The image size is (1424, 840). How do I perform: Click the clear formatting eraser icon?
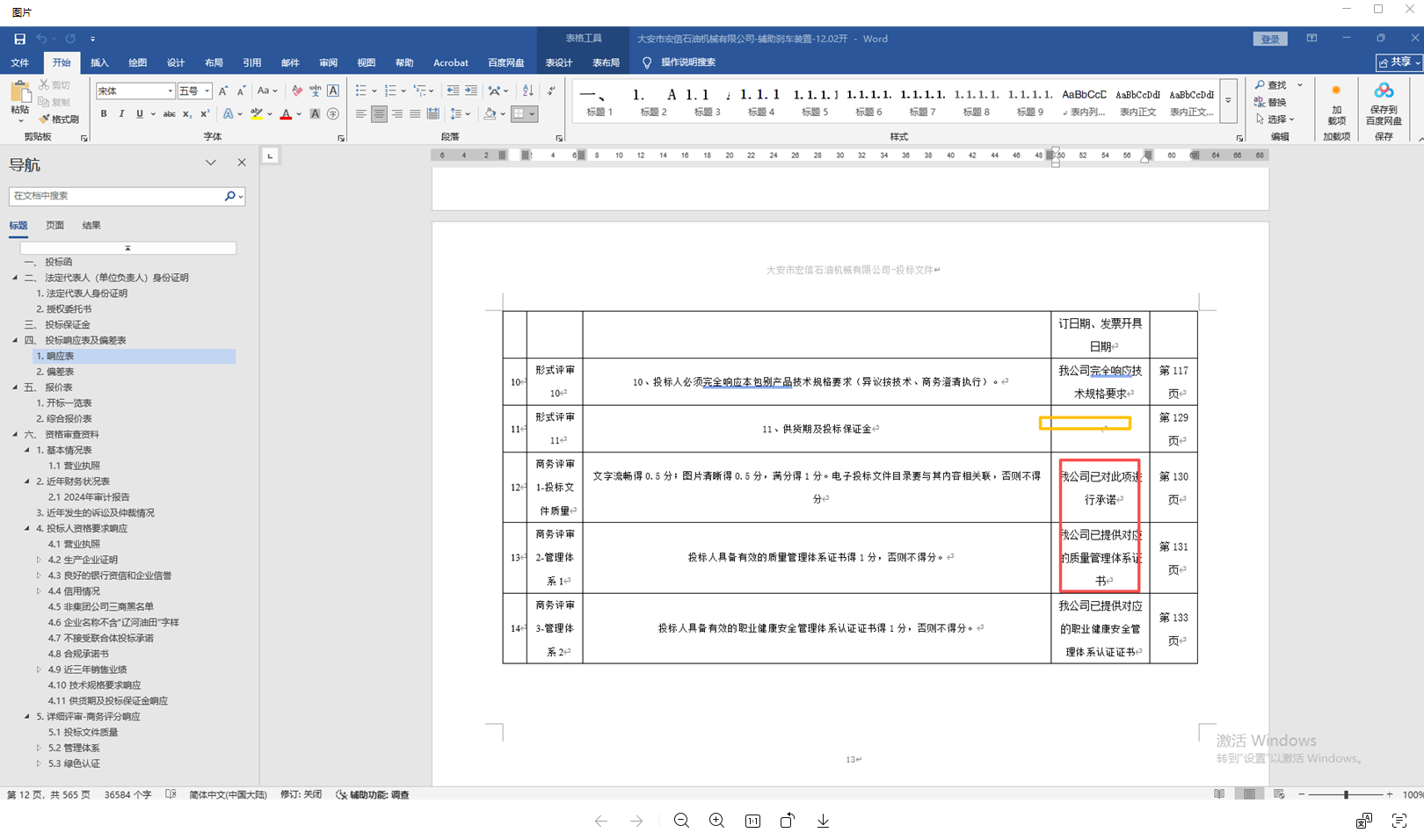tap(297, 91)
